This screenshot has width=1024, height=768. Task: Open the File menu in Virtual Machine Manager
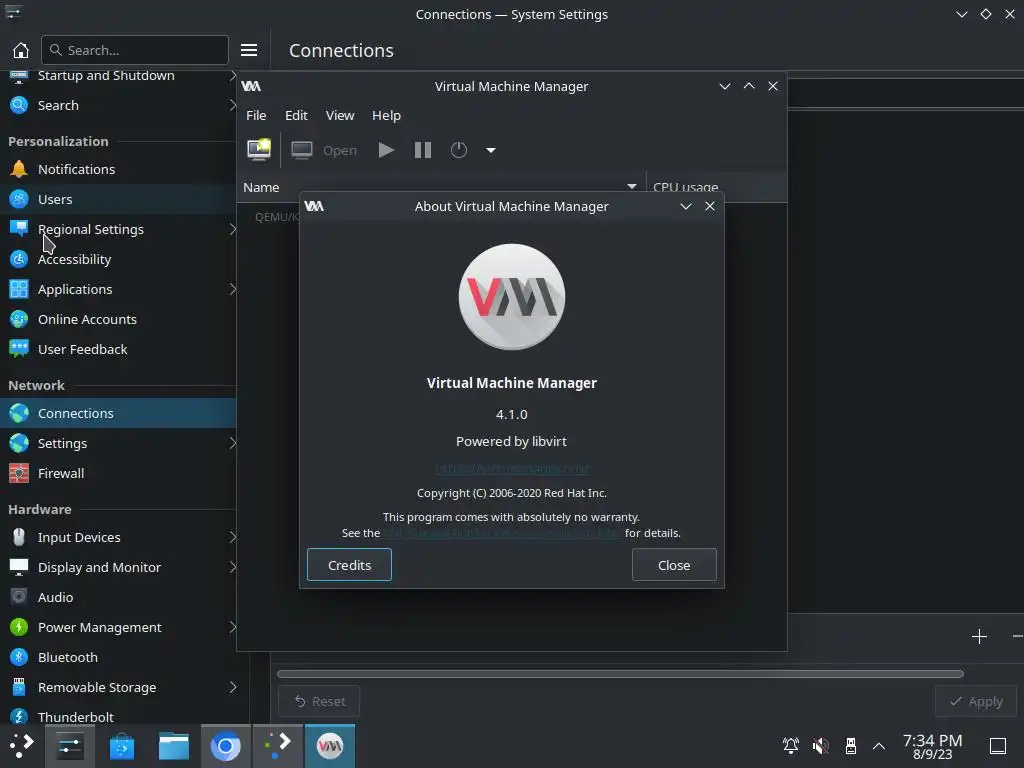[x=256, y=115]
